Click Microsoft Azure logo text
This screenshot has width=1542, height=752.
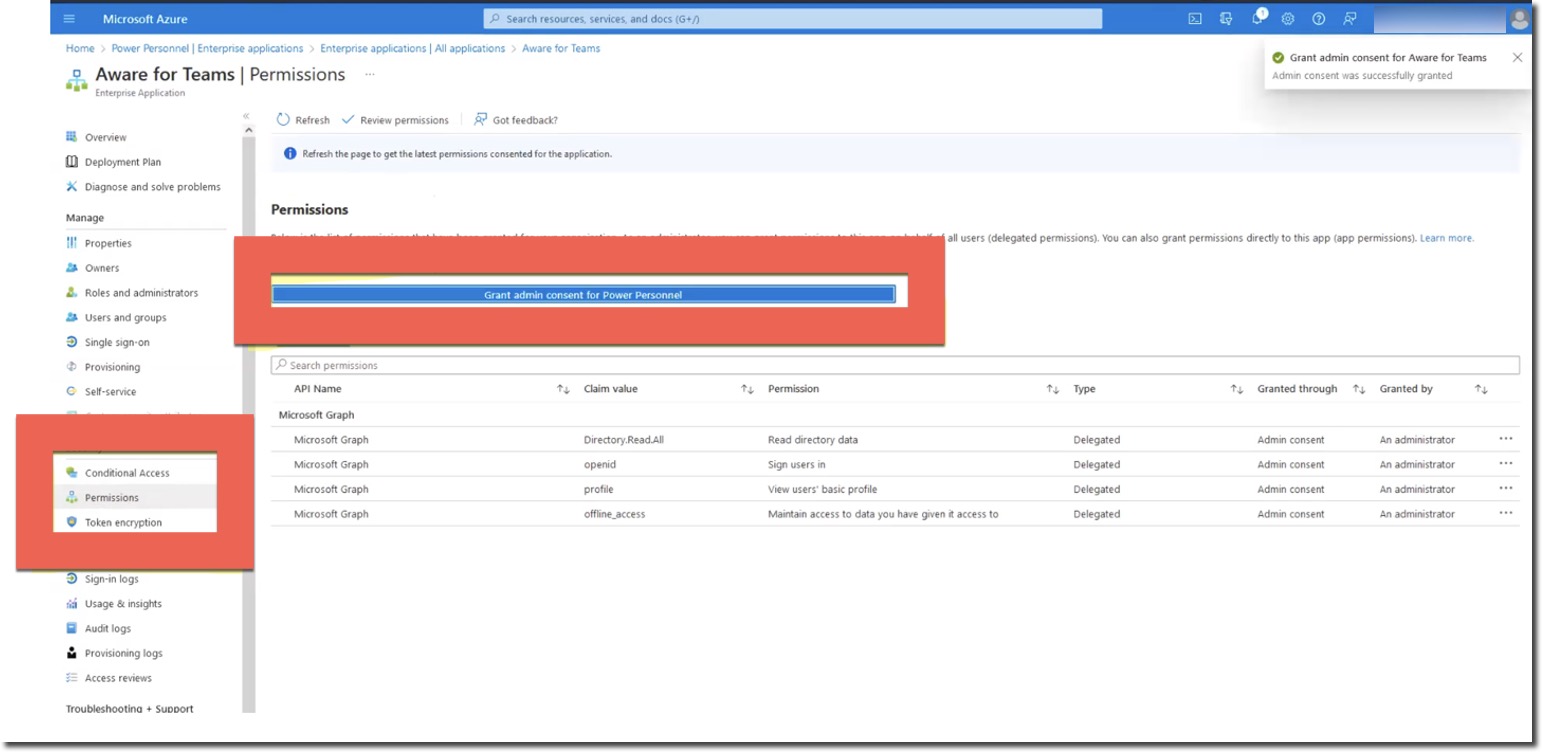click(145, 19)
